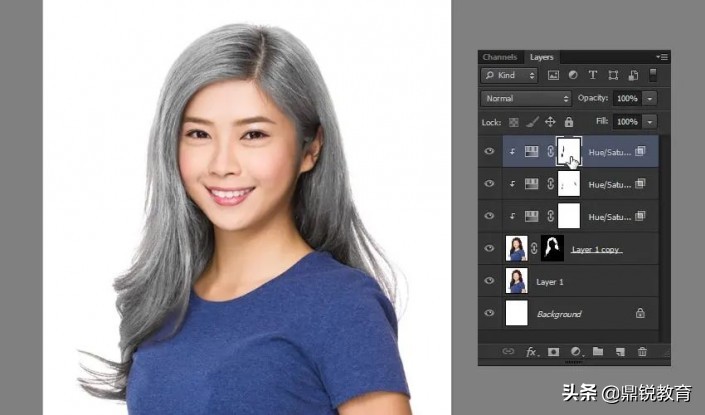Switch to the Channels tab
The image size is (705, 415).
coord(500,57)
